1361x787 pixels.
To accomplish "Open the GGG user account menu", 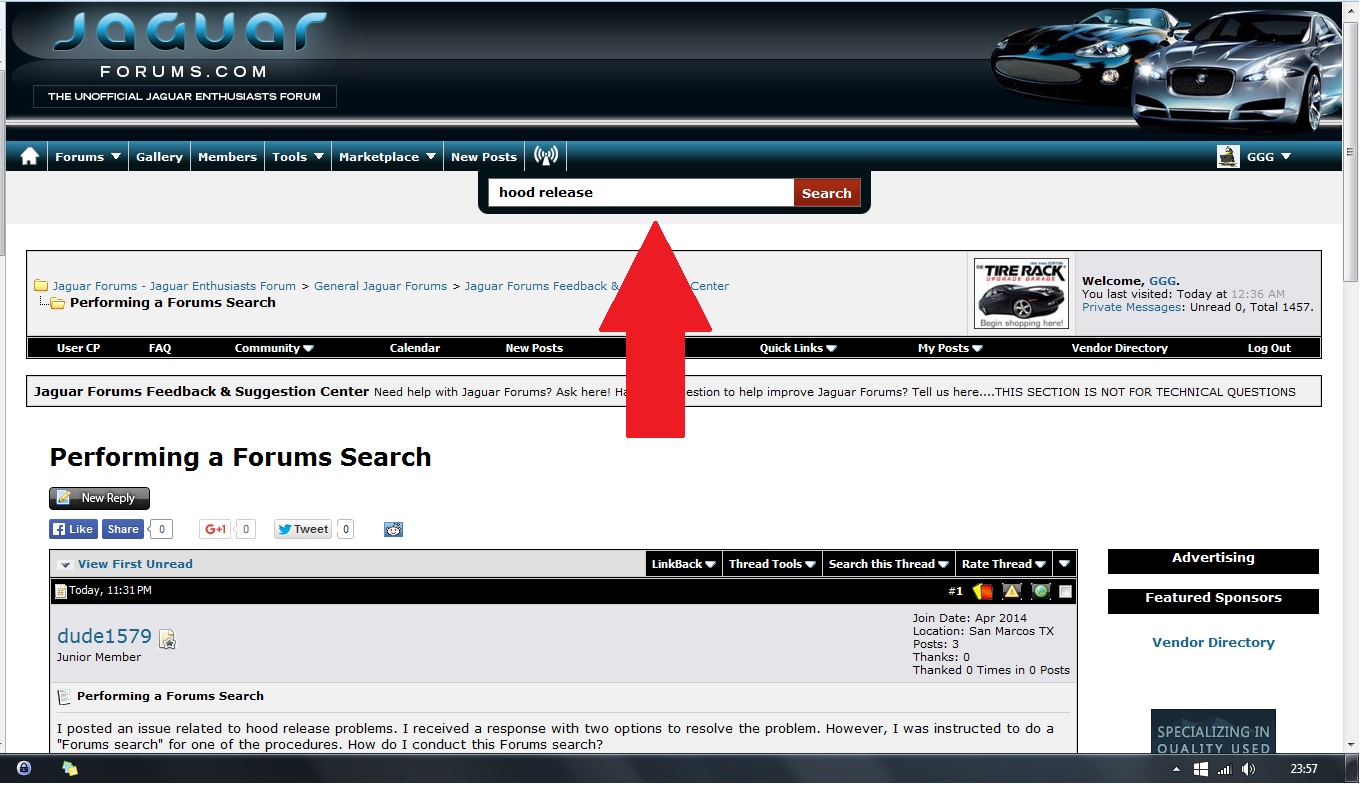I will (x=1254, y=156).
